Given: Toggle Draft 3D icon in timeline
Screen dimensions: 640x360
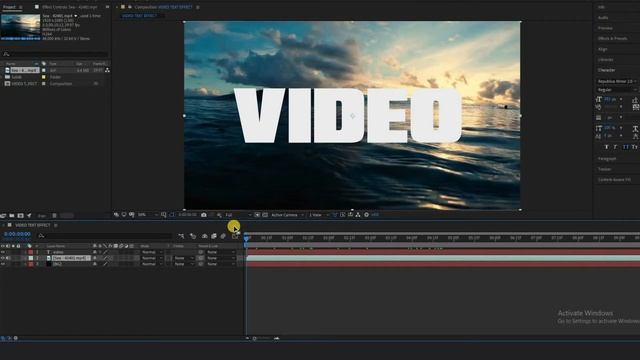Looking at the screenshot, I should coord(193,236).
